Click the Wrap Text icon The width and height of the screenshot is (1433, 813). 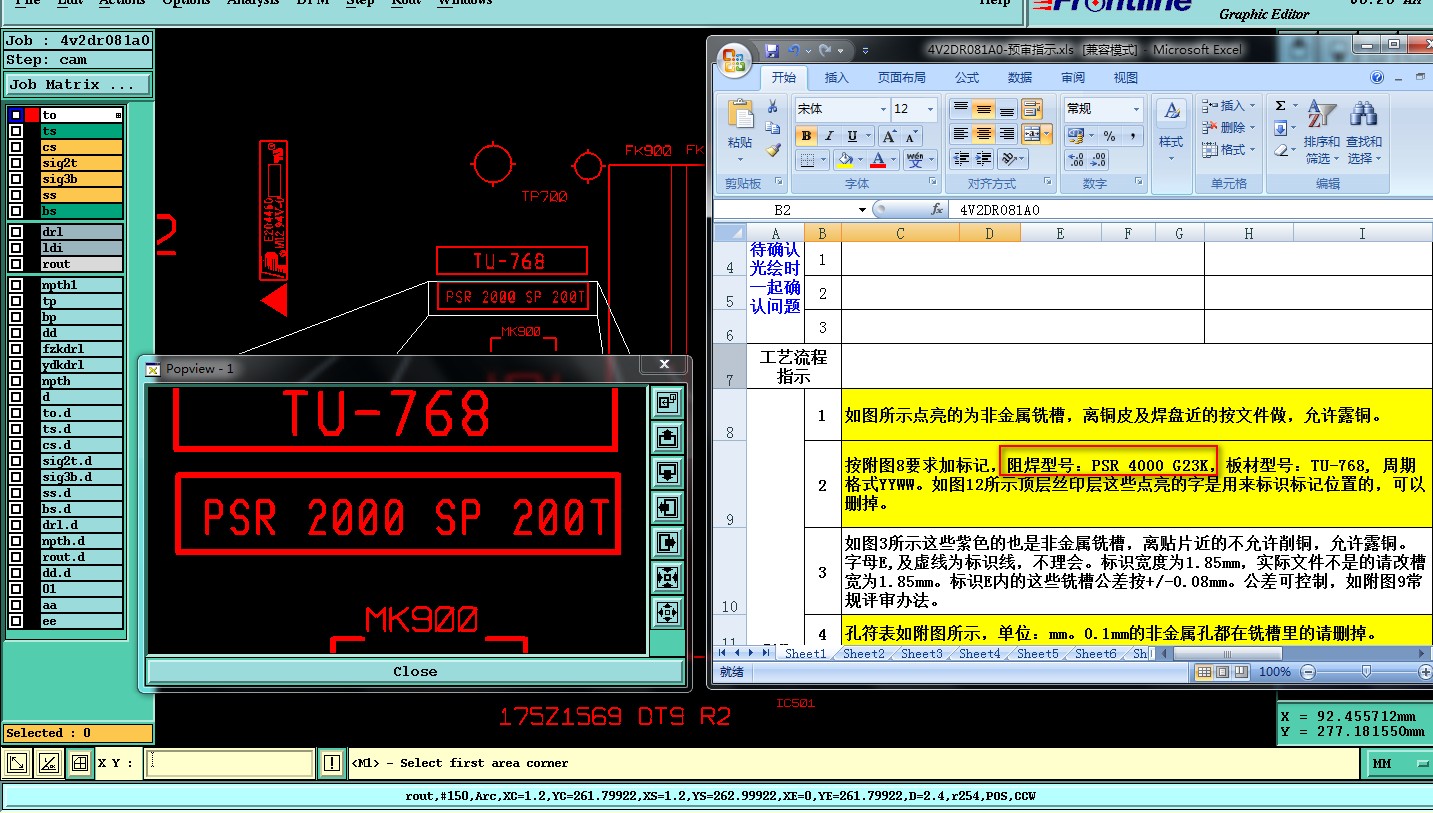click(x=1032, y=108)
